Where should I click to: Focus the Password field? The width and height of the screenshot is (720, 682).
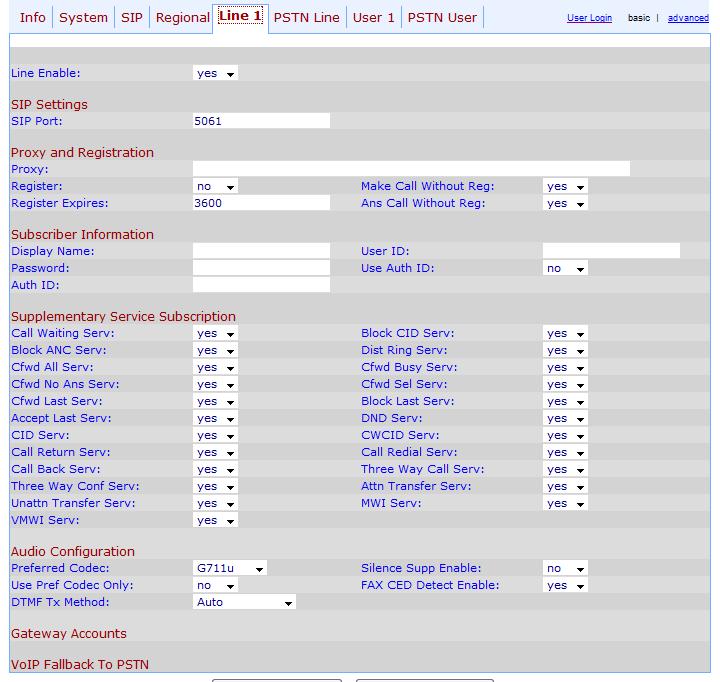coord(261,268)
